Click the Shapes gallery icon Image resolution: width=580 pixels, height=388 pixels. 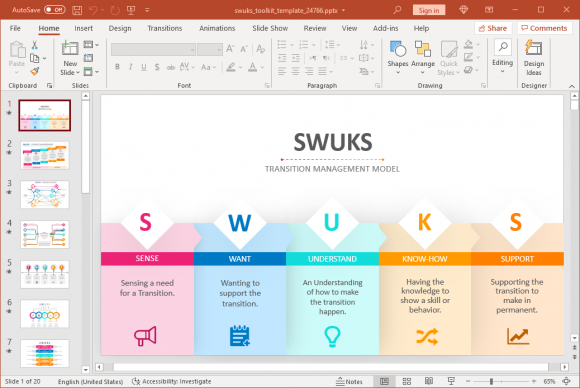click(398, 49)
